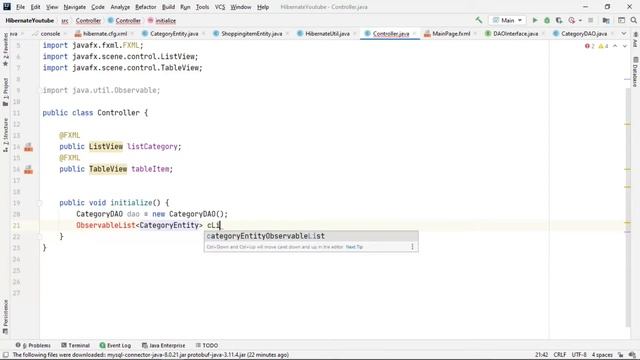Click fold end marker at line 22
Image resolution: width=640 pixels, height=360 pixels.
pos(40,237)
